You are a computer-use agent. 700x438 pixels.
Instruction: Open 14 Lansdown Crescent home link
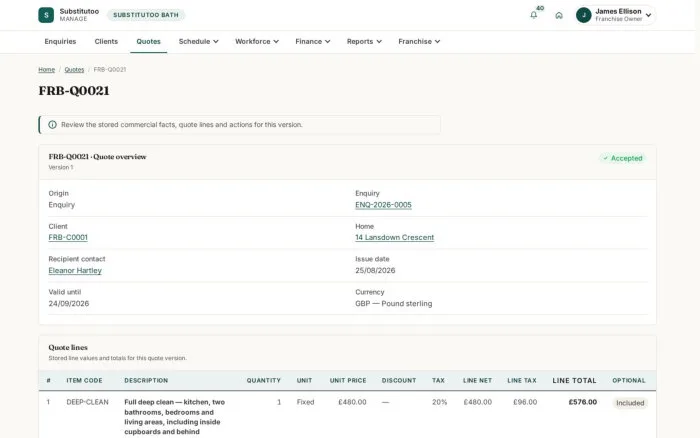pos(395,238)
